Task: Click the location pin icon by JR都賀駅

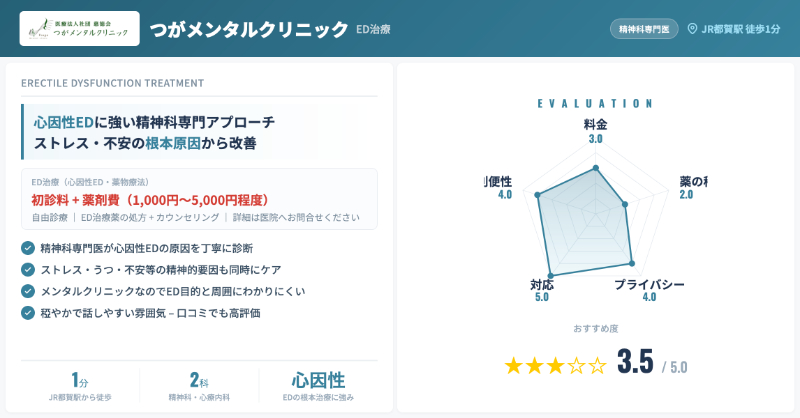Action: coord(692,29)
